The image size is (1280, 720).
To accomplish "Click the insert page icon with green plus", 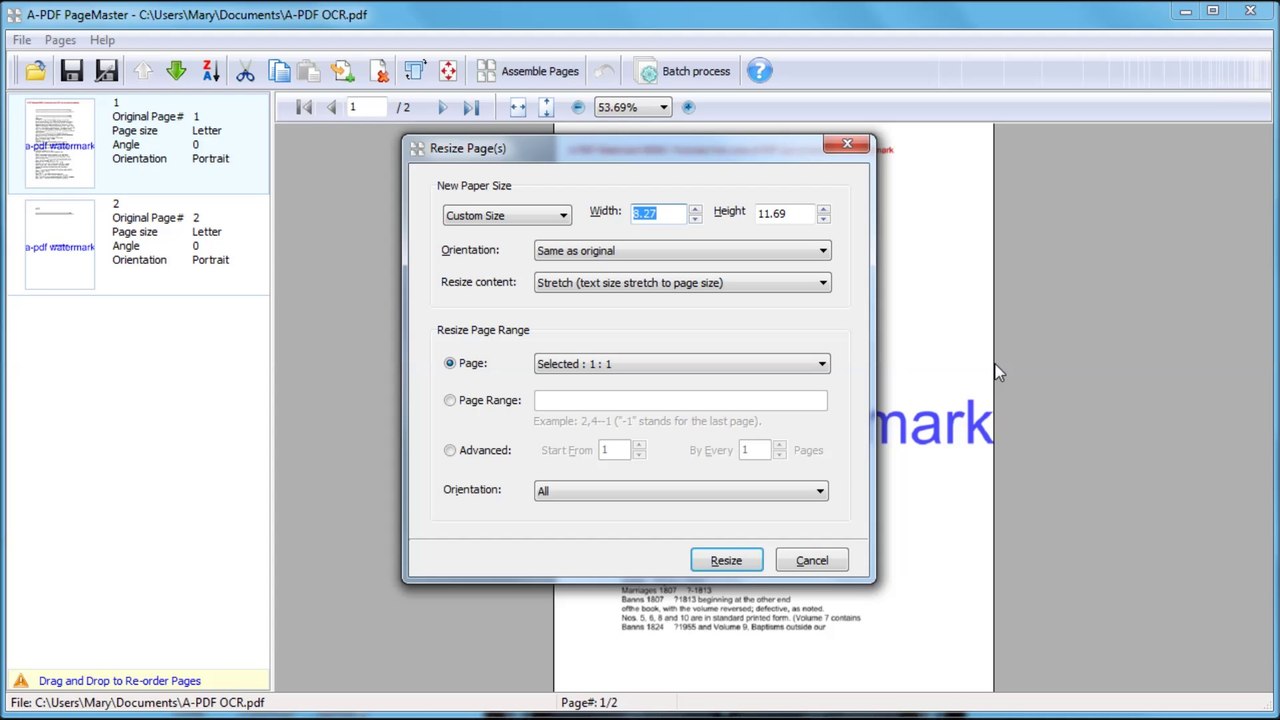I will pos(343,71).
